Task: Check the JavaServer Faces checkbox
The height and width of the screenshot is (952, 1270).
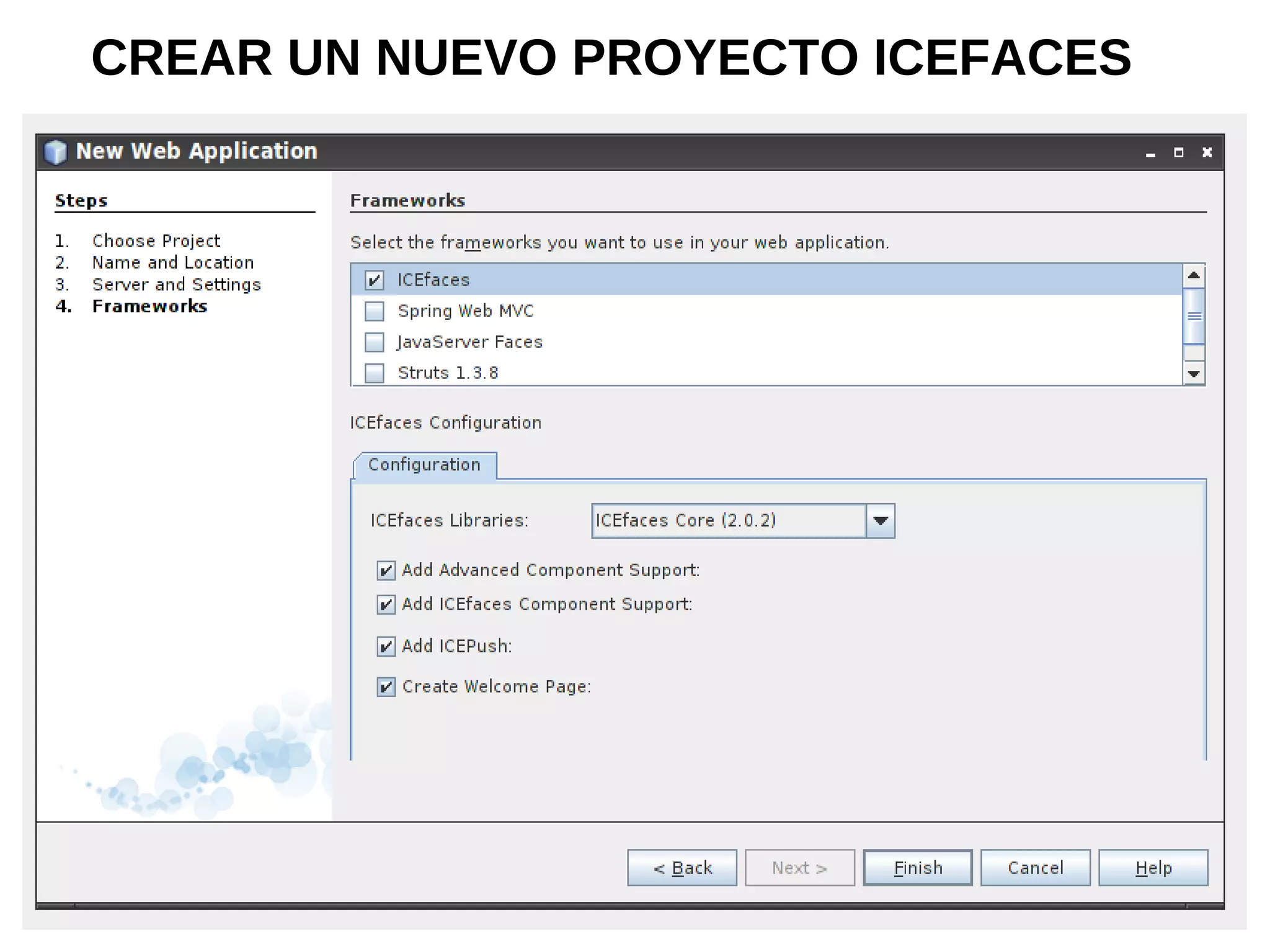Action: click(374, 342)
